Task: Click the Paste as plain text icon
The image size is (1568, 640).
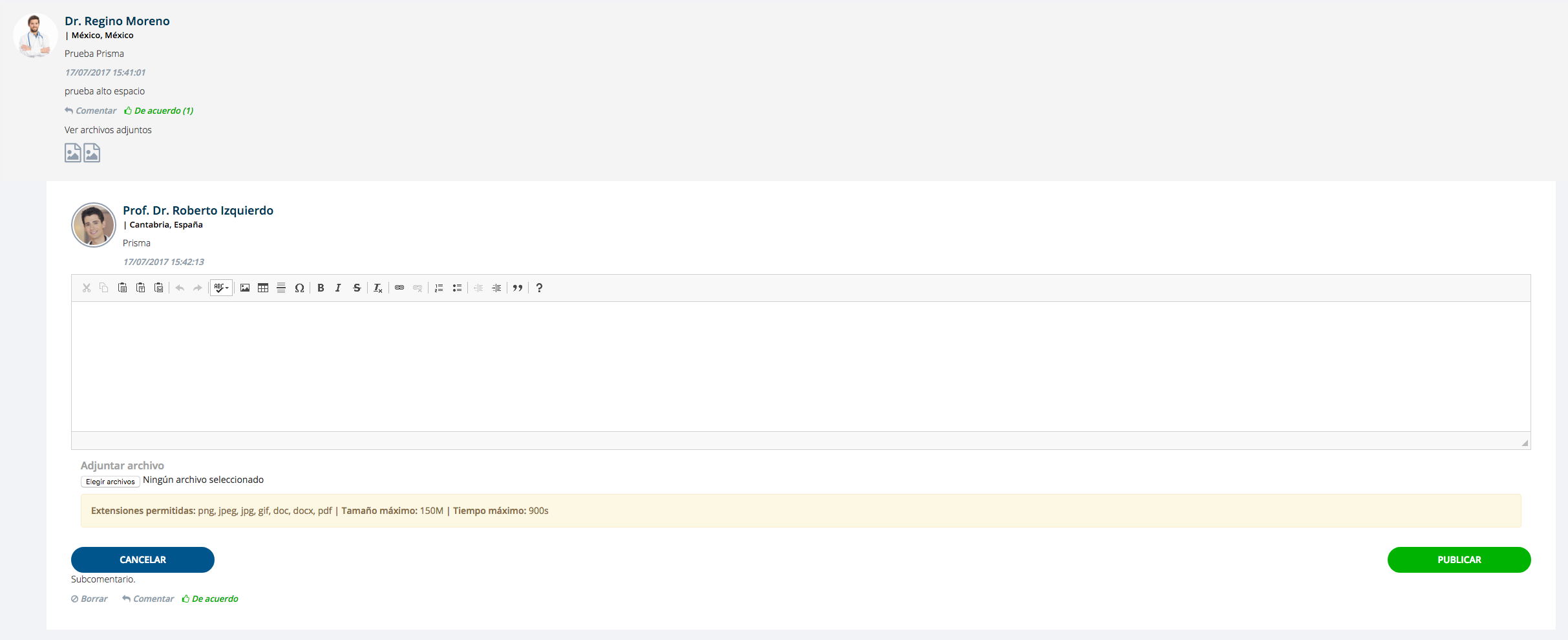Action: 140,288
